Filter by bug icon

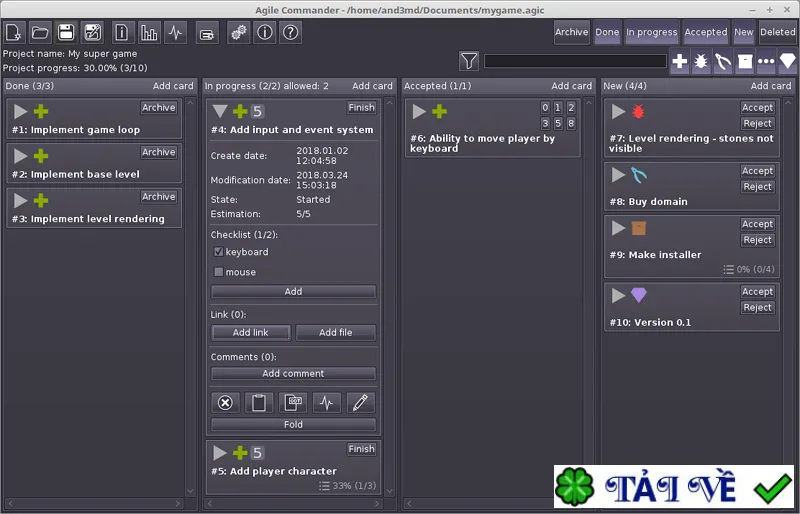(701, 61)
